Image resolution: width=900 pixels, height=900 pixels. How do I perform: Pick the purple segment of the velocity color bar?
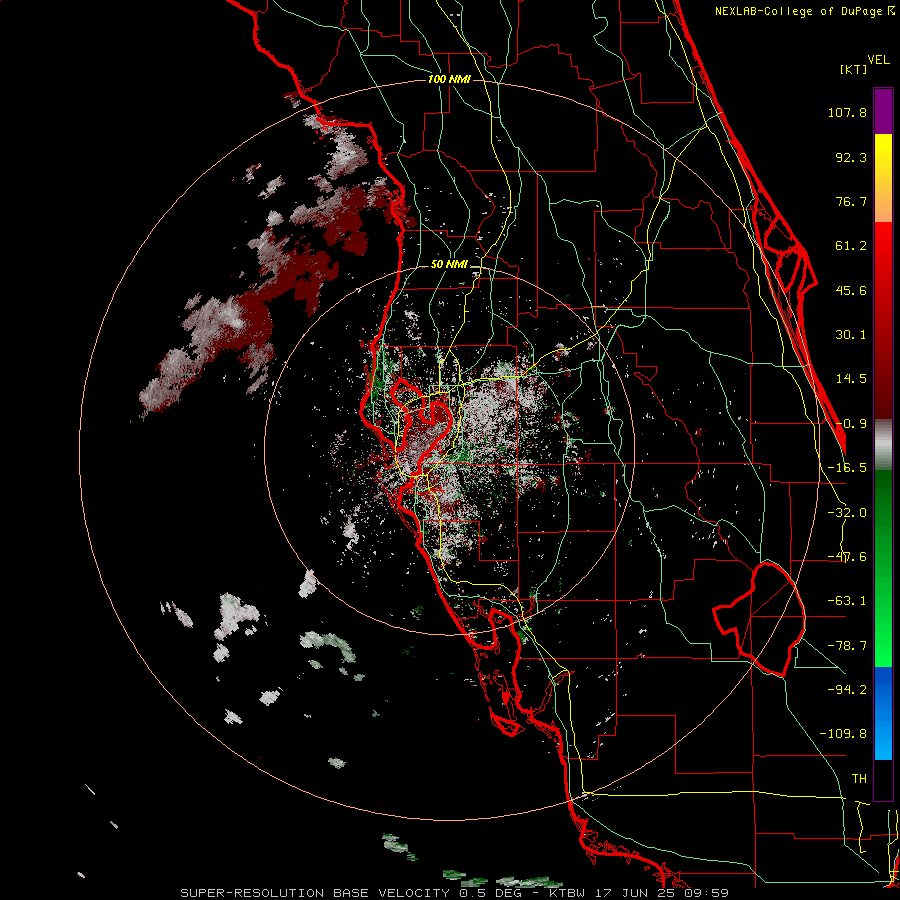(883, 111)
